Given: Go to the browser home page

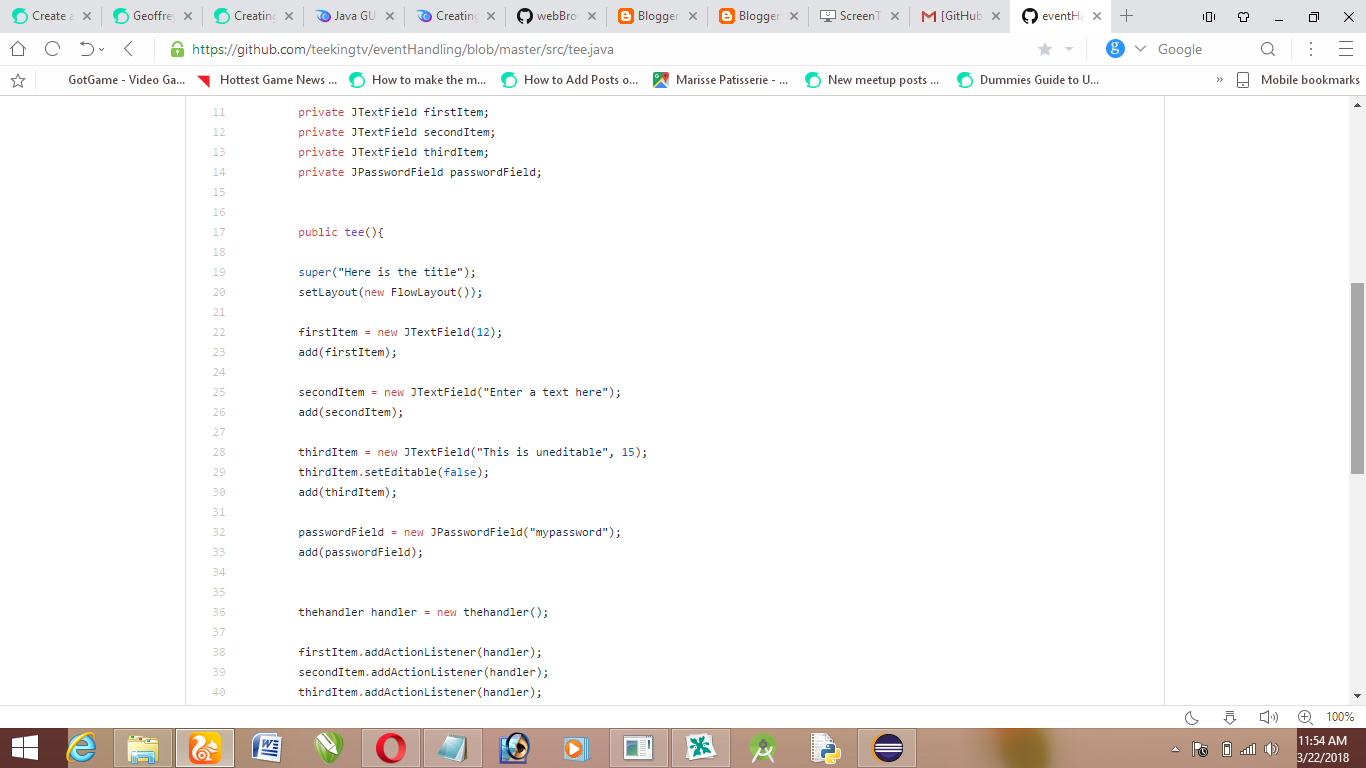Looking at the screenshot, I should click(18, 49).
